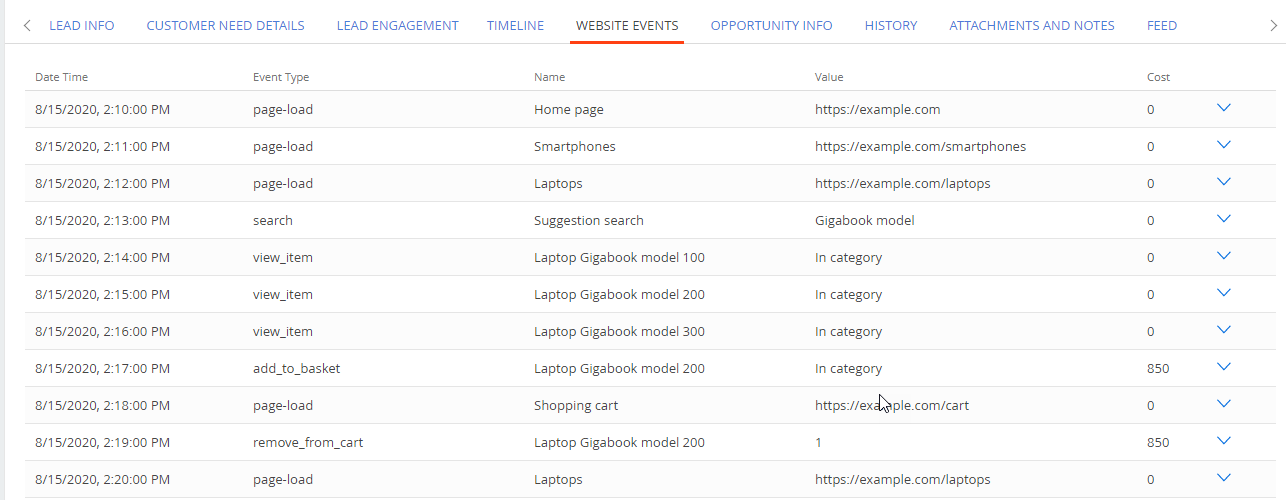Click the https://example.com/cart value
This screenshot has width=1286, height=500.
pos(892,406)
